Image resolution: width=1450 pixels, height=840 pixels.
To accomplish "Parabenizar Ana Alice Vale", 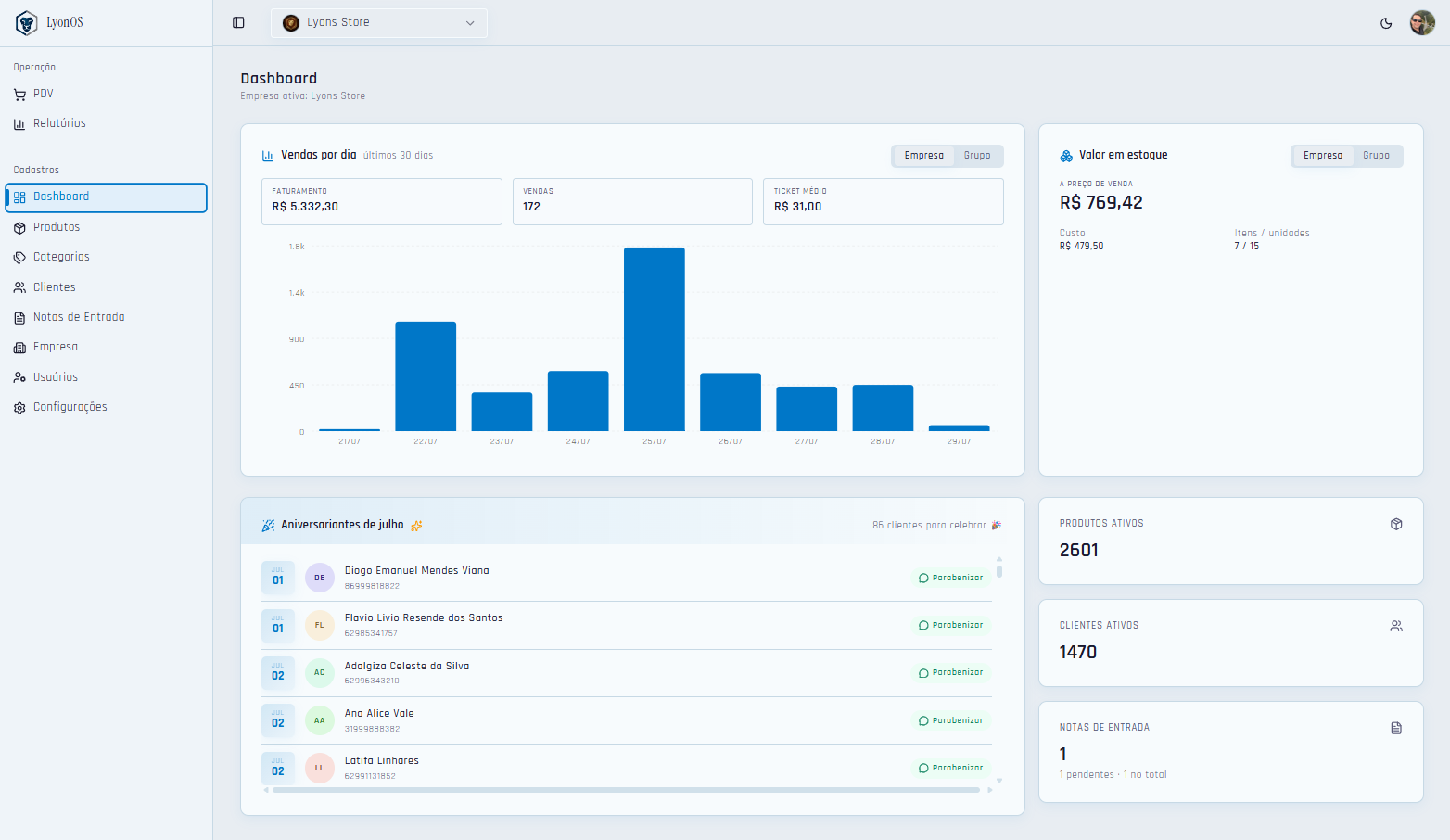I will coord(950,720).
